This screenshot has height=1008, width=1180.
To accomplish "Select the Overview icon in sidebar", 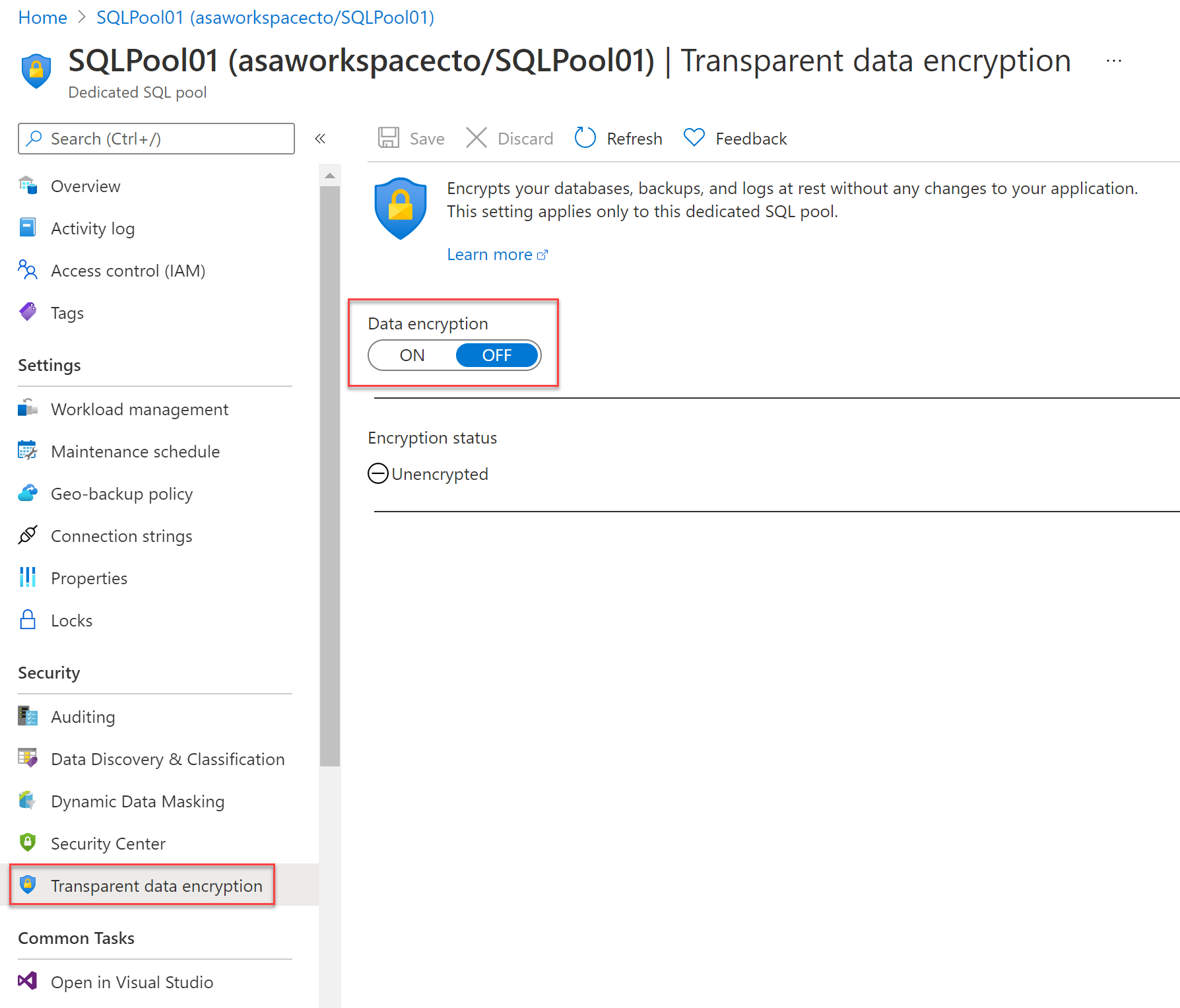I will [x=28, y=185].
